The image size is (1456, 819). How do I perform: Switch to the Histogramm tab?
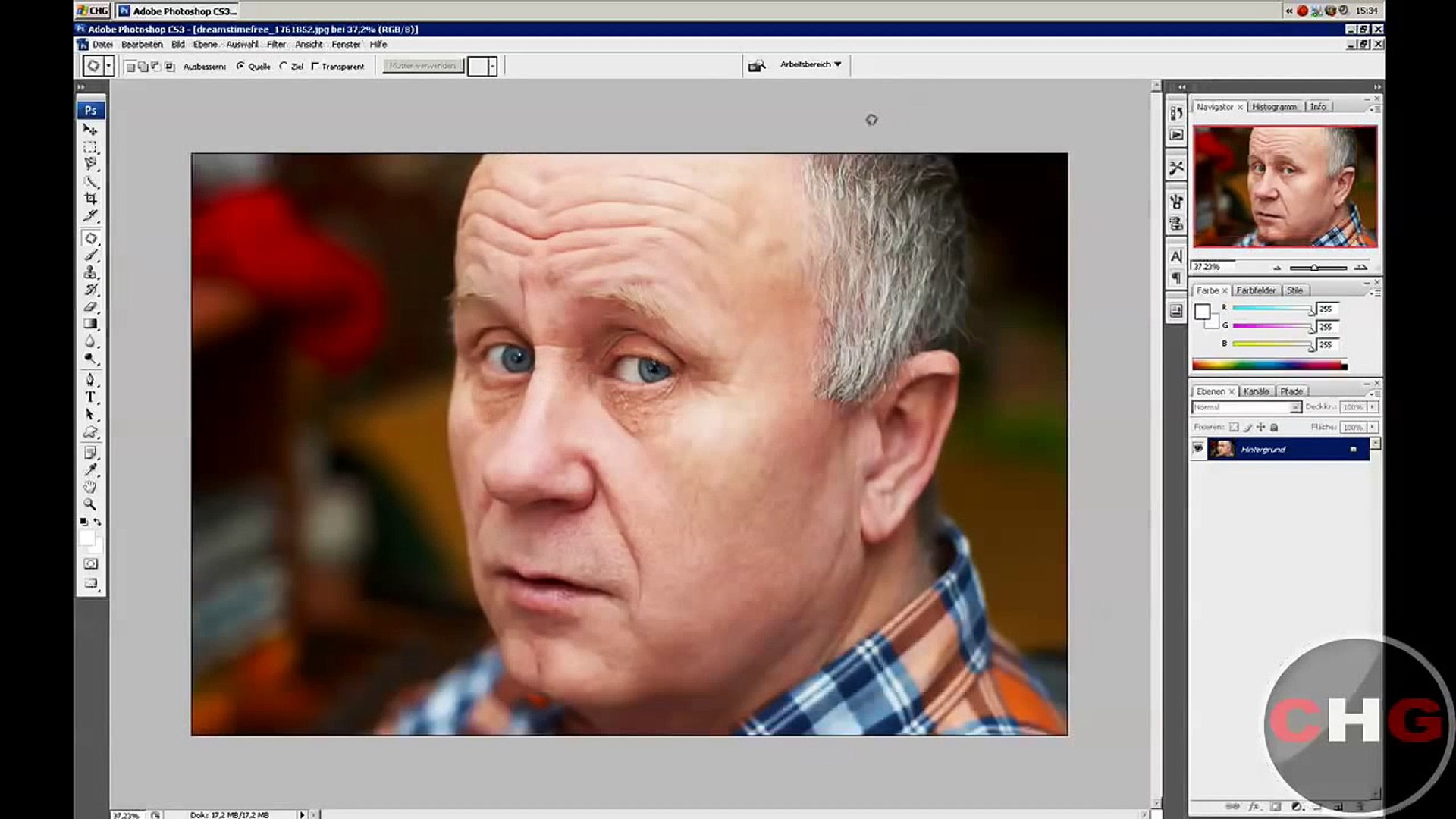[x=1273, y=106]
